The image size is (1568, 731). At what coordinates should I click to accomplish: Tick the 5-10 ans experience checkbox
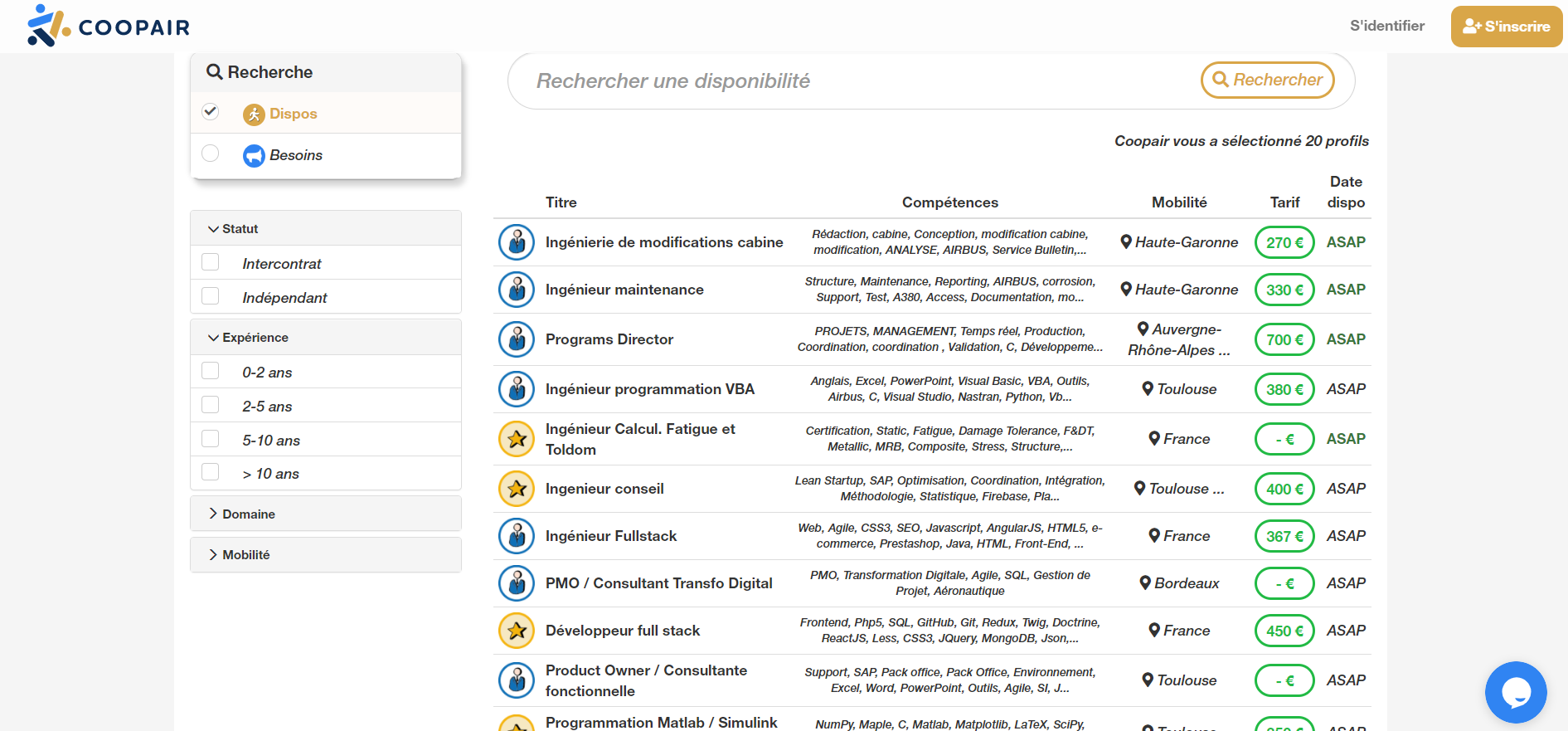pos(211,439)
